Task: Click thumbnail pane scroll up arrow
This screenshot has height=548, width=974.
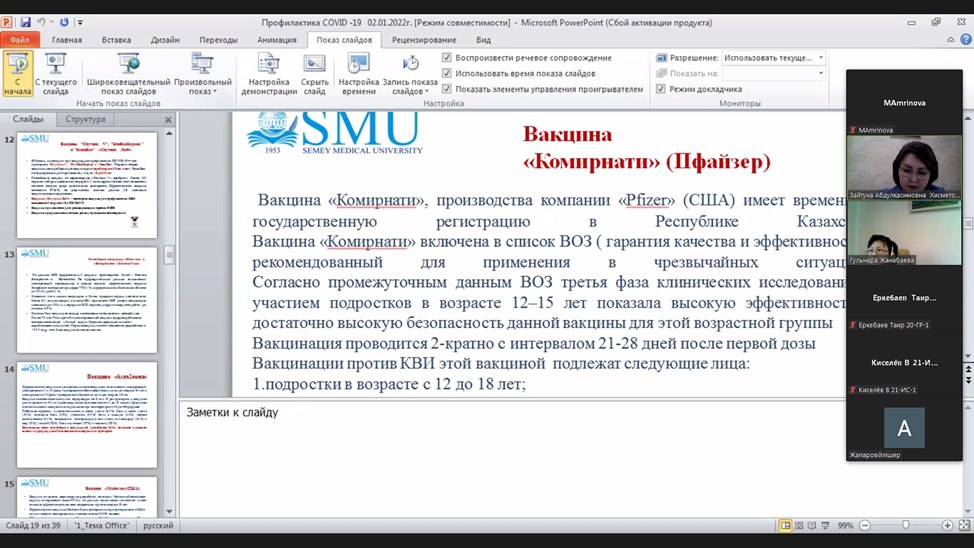Action: 169,134
